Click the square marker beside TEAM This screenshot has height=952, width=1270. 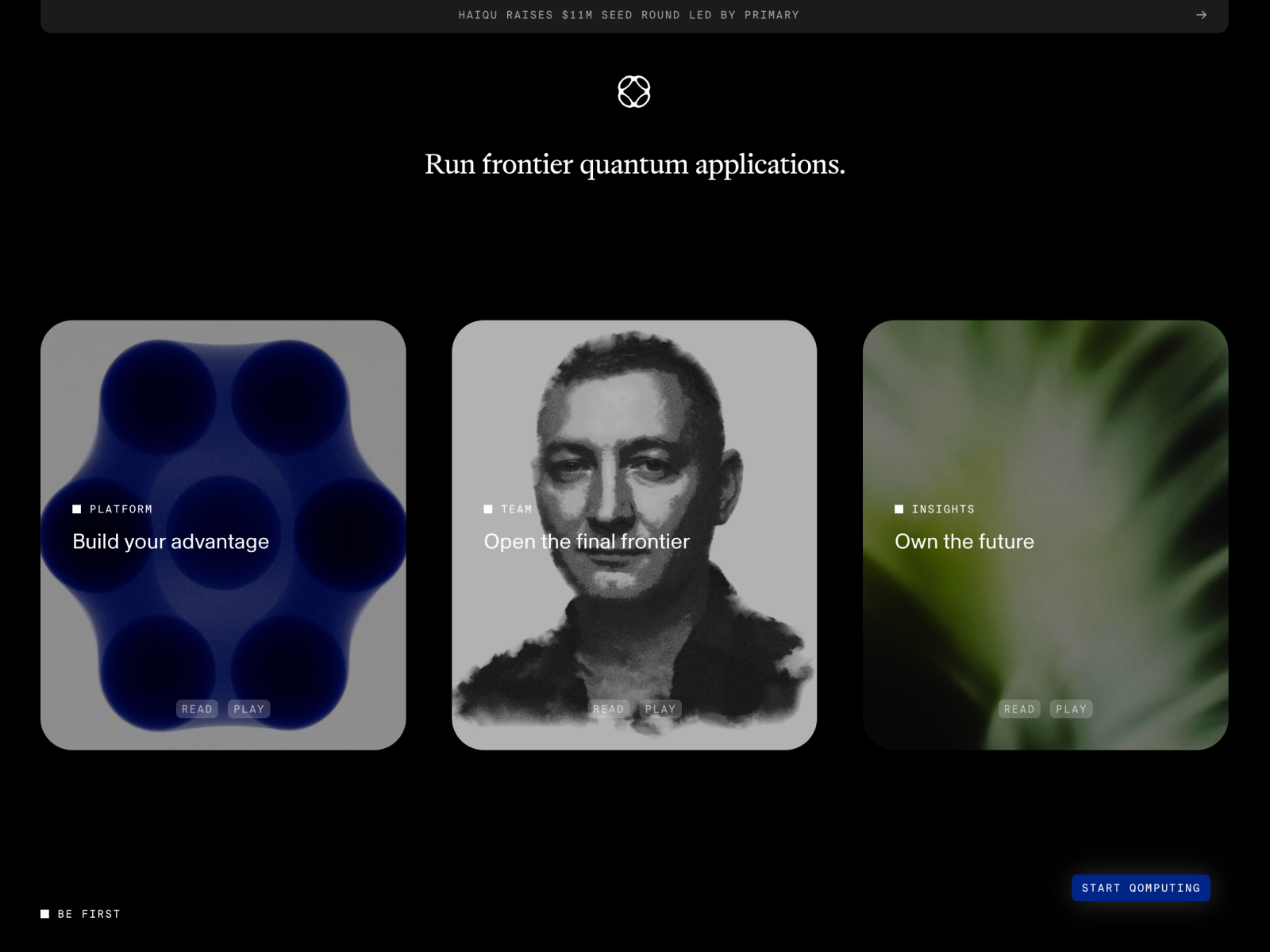point(488,509)
